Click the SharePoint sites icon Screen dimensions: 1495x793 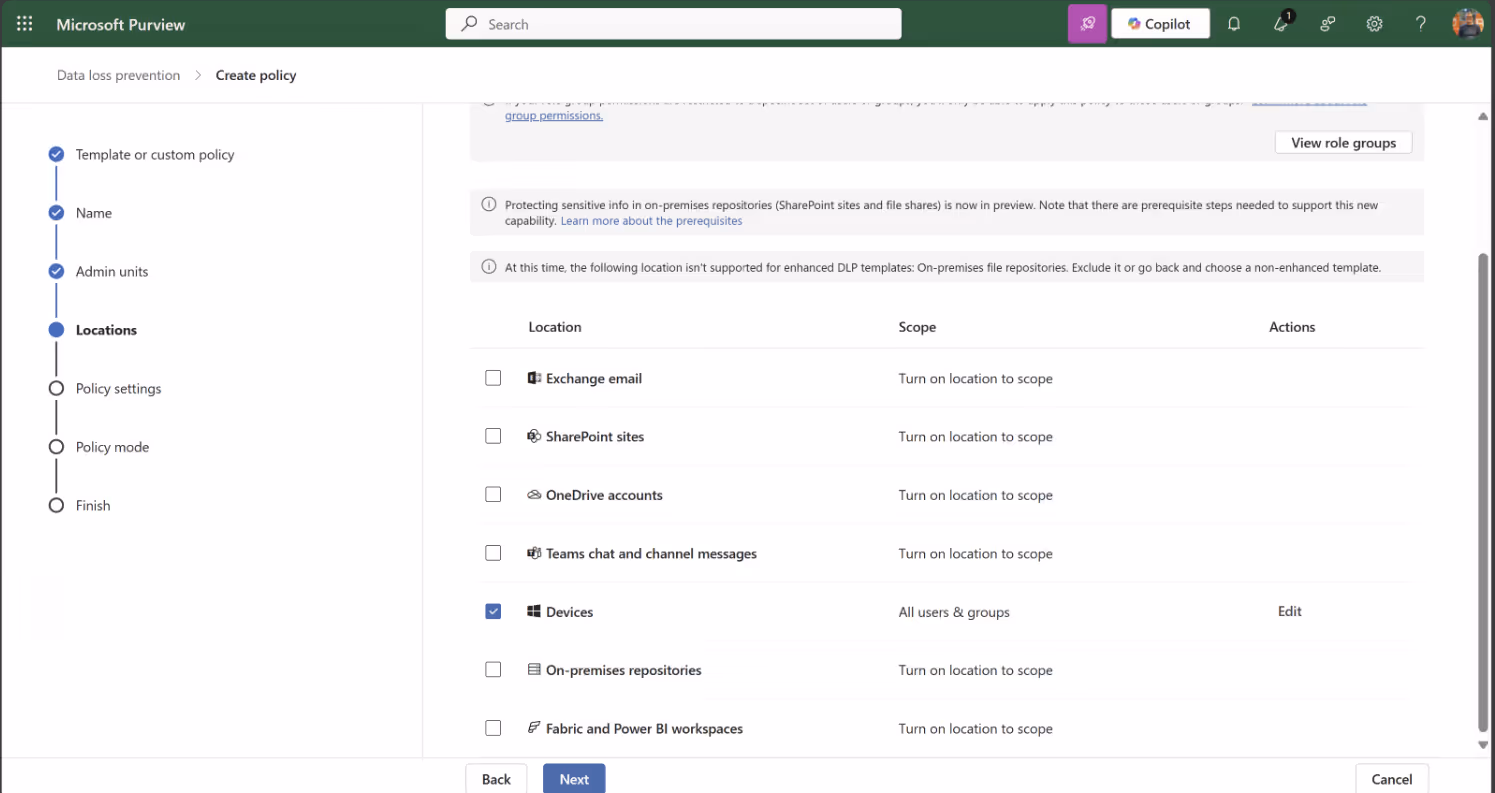tap(534, 436)
